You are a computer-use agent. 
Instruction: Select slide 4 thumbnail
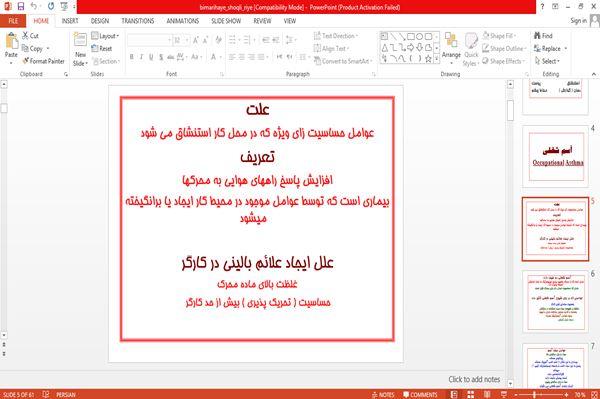click(x=556, y=156)
